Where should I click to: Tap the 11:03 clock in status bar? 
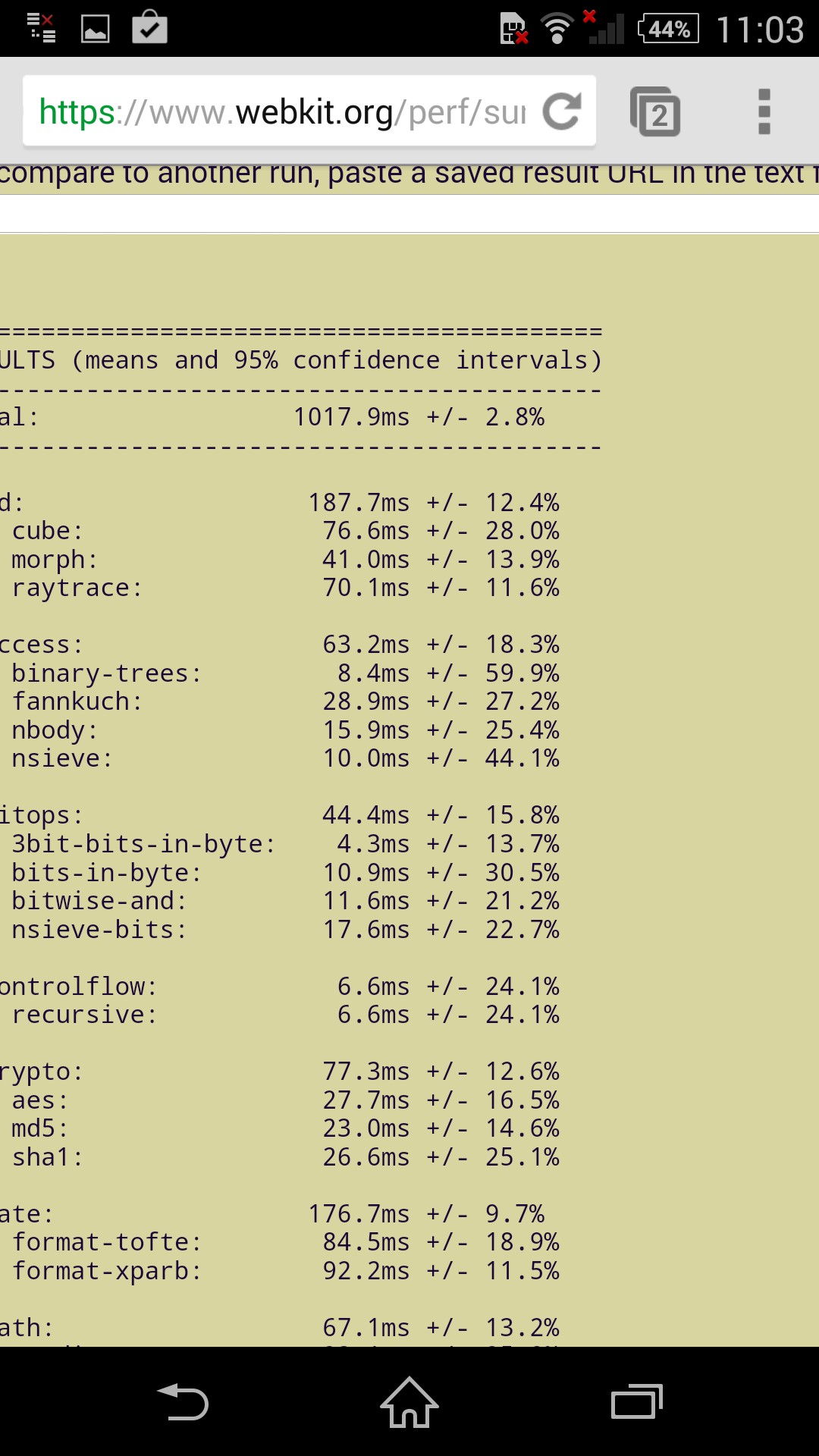tap(760, 29)
